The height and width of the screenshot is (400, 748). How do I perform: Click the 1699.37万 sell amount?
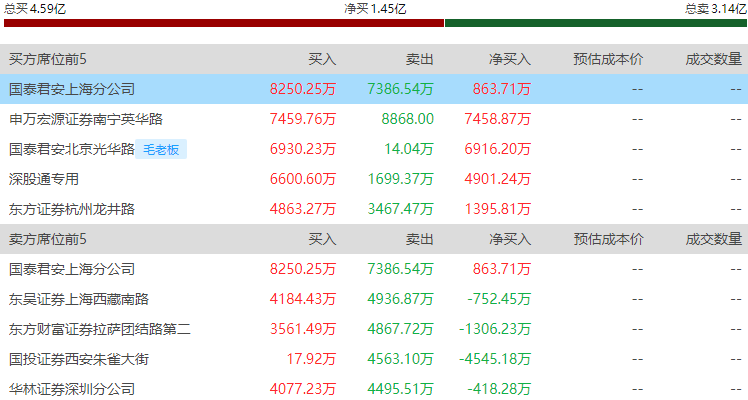tap(400, 179)
